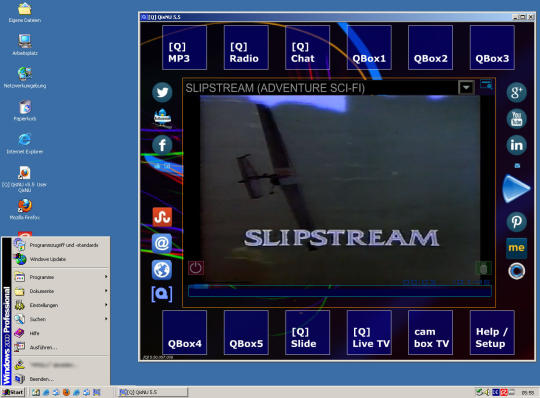Open the about.me icon
Image resolution: width=540 pixels, height=398 pixels.
[517, 248]
